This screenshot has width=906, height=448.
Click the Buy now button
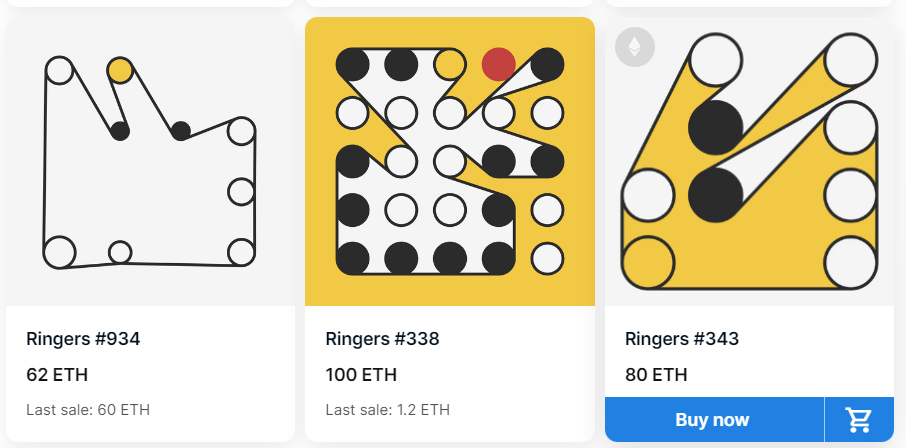tap(714, 420)
